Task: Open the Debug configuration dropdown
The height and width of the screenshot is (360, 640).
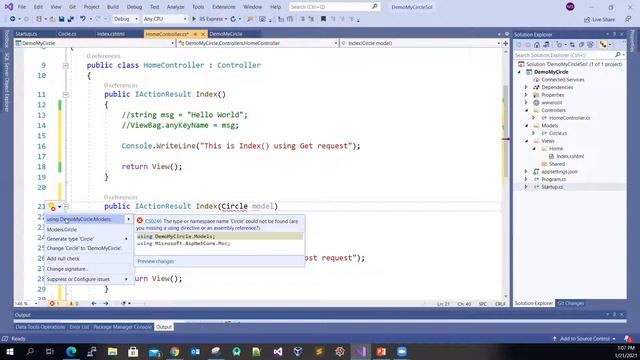Action: click(125, 19)
